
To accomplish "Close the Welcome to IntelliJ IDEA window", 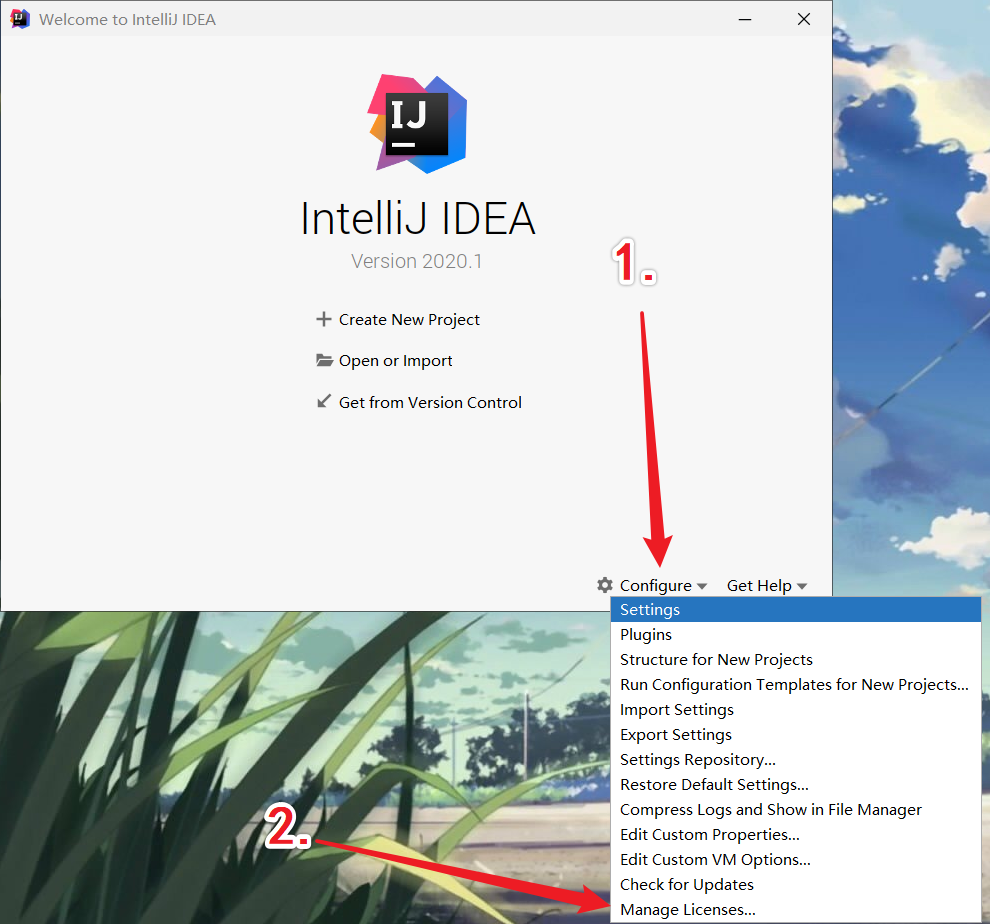I will [804, 20].
